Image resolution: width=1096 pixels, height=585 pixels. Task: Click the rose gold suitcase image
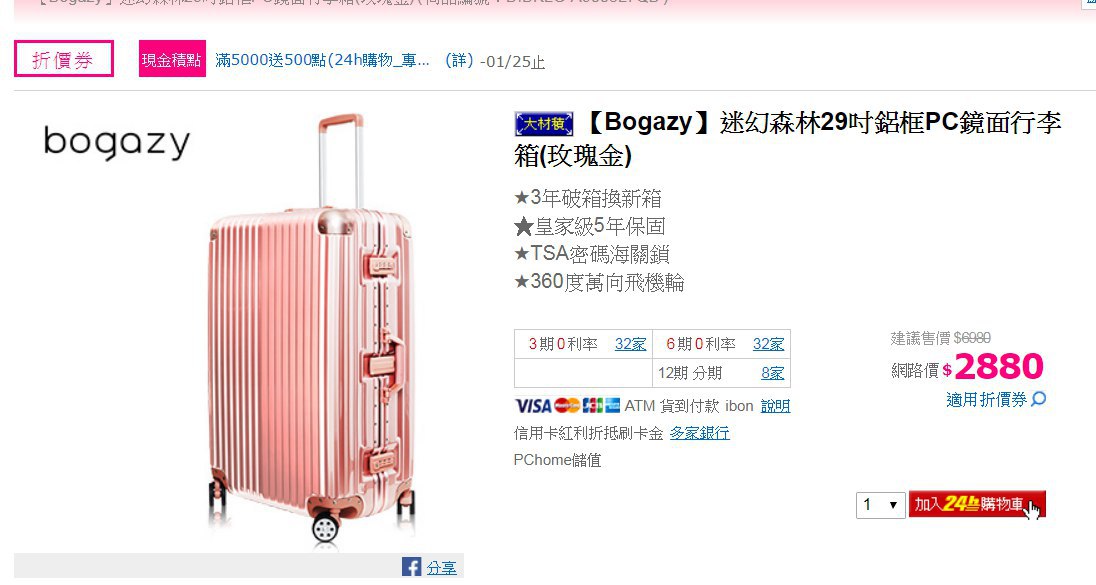[x=312, y=328]
